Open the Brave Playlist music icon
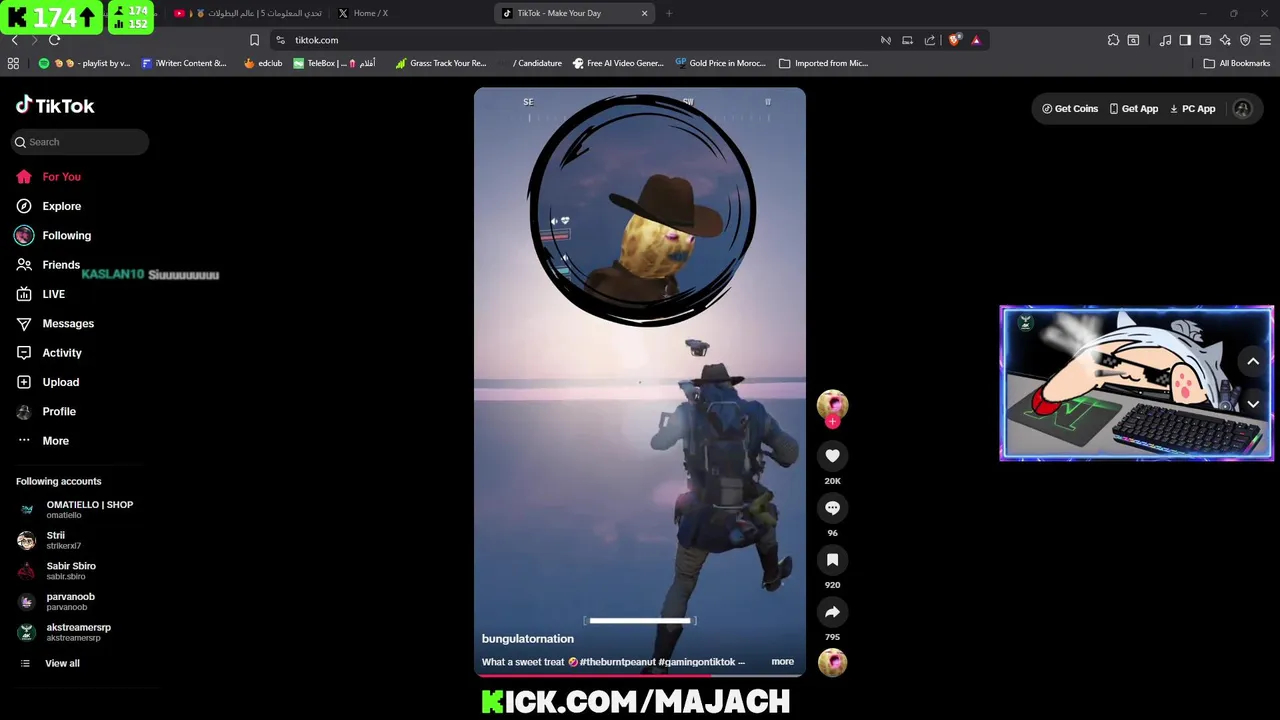 pyautogui.click(x=1165, y=40)
